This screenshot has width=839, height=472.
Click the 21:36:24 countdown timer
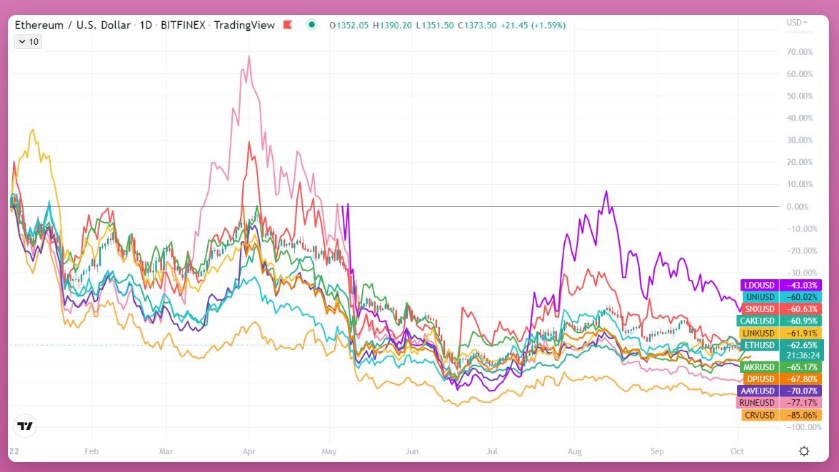[802, 355]
